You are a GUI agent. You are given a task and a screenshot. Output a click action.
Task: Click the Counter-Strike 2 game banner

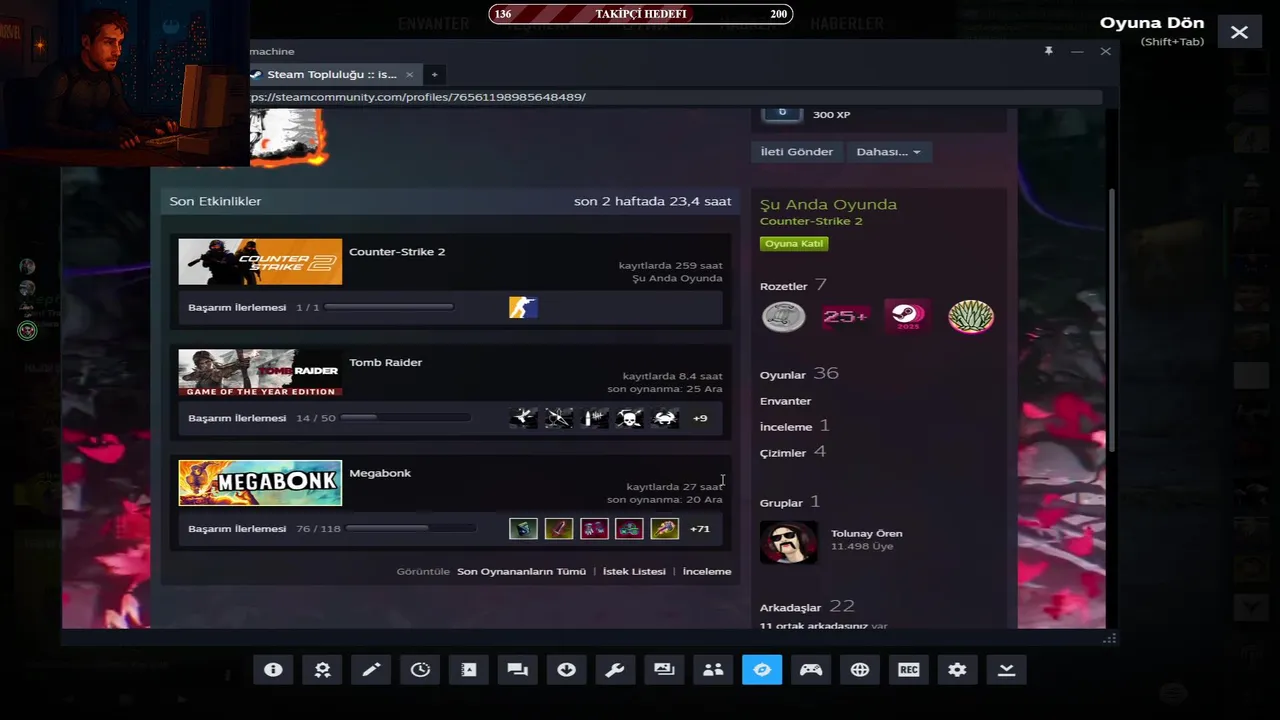tap(260, 262)
